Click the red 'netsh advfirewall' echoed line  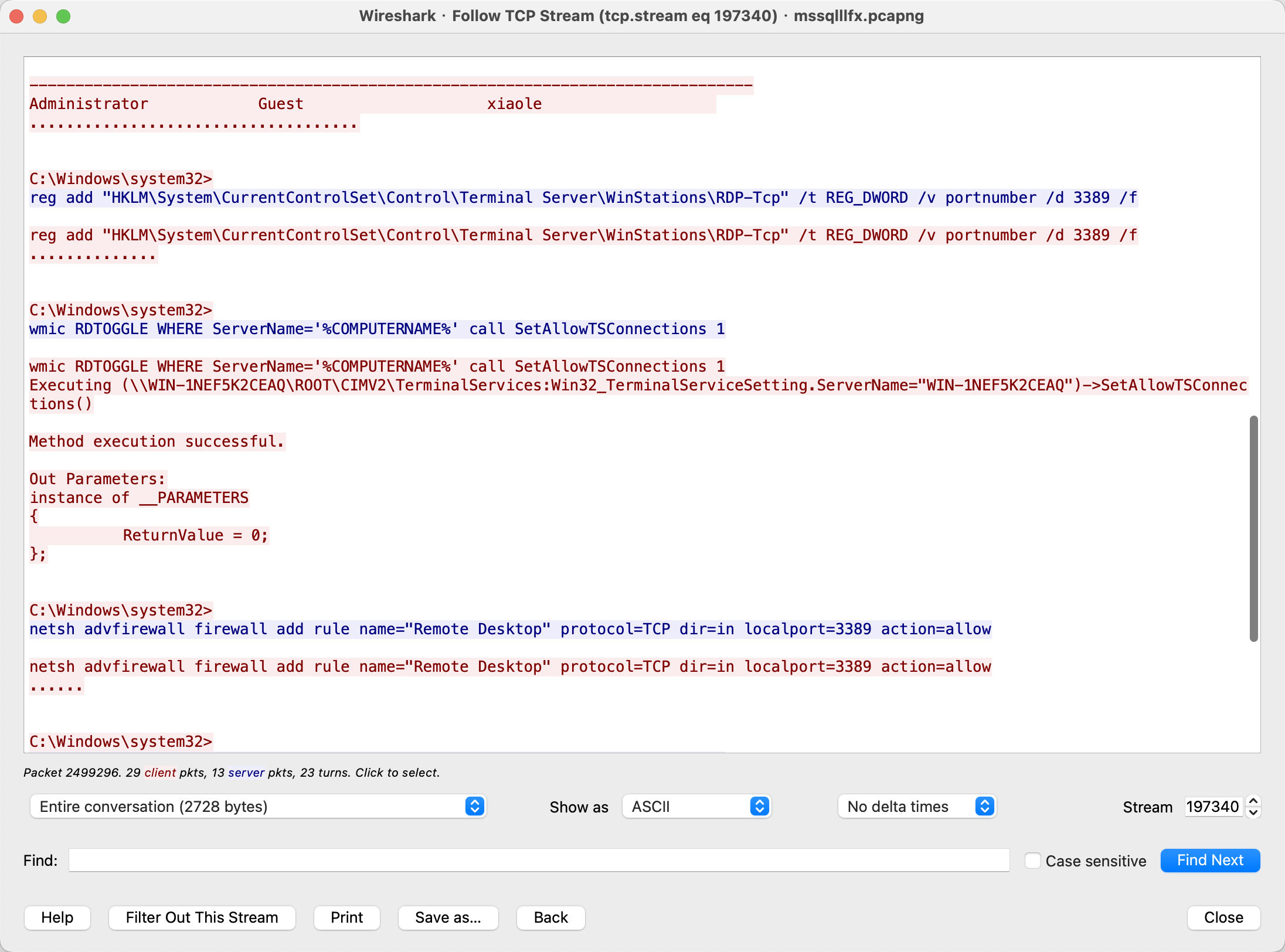tap(510, 667)
